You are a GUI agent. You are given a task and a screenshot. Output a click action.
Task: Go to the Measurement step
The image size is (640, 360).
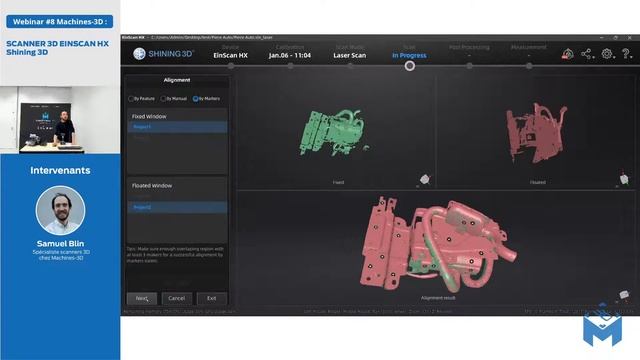[x=529, y=47]
